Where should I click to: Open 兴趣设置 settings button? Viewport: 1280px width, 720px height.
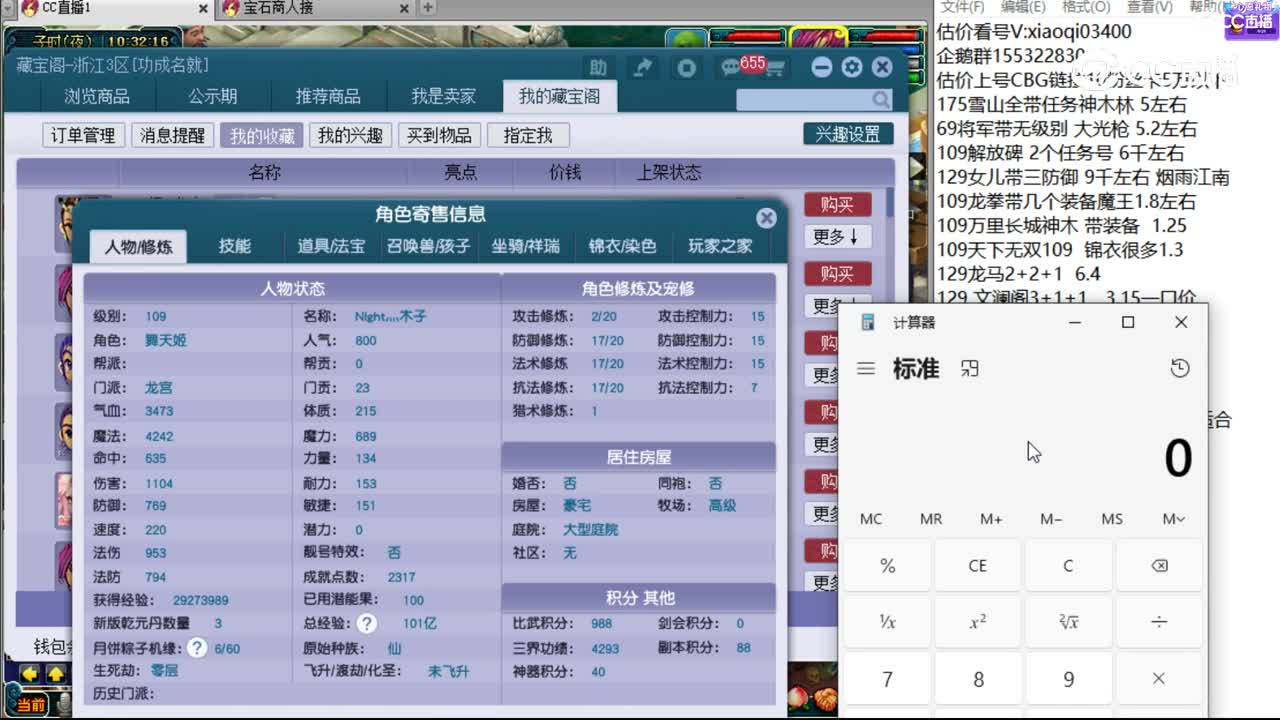(848, 134)
